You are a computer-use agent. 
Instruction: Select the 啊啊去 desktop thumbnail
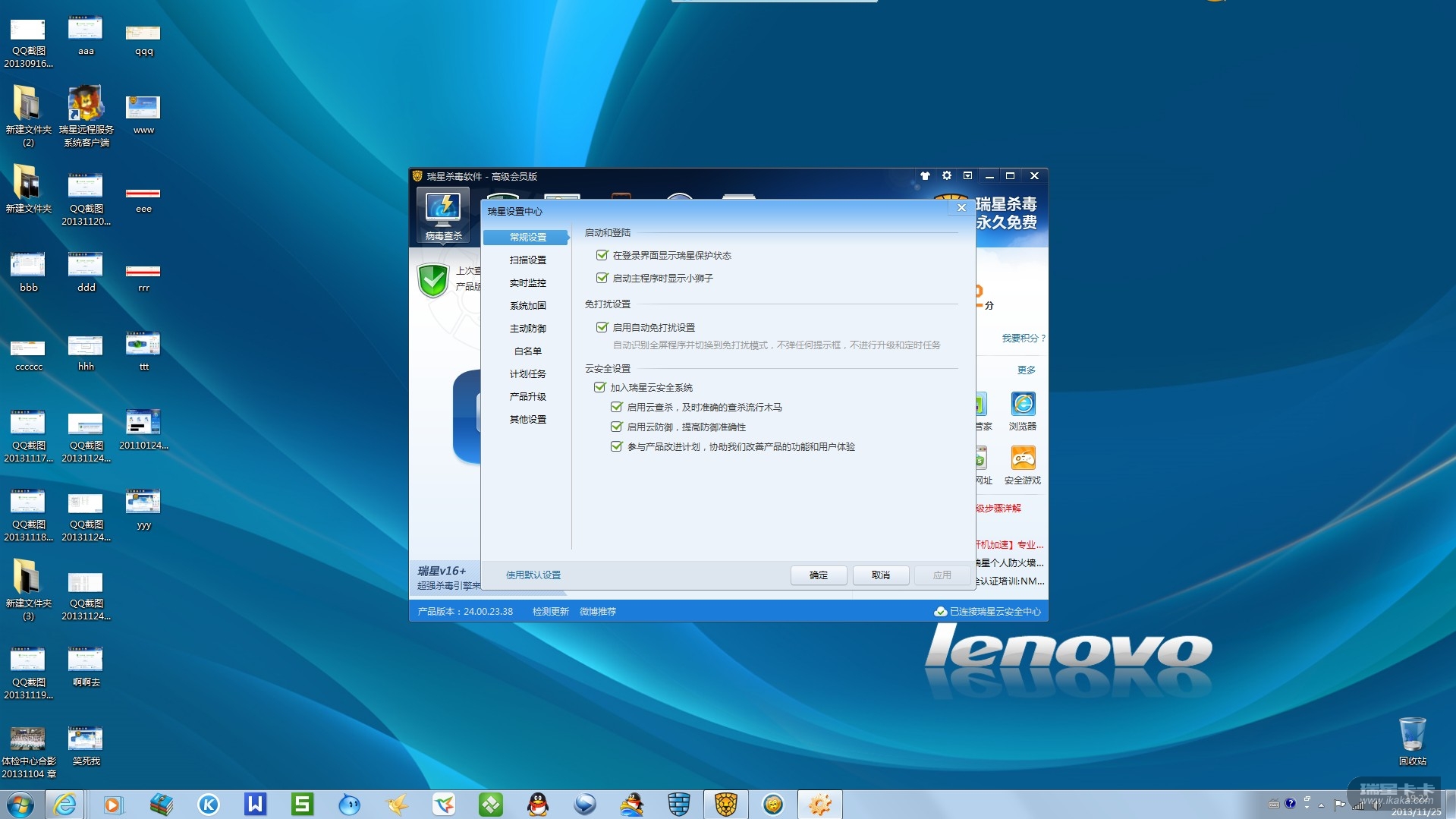coord(86,667)
